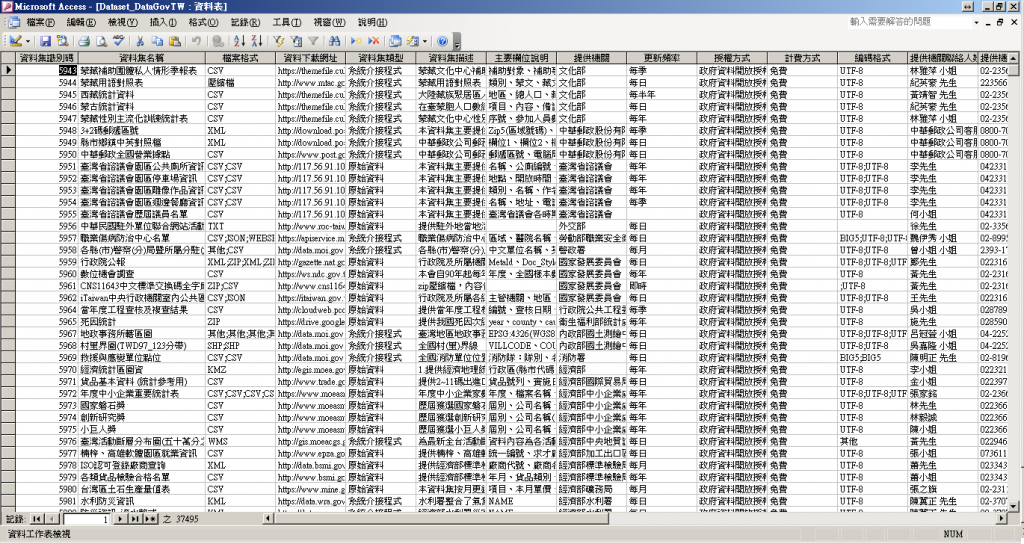Select the 資料集識別碼 column header
This screenshot has height=544, width=1024.
coord(46,58)
